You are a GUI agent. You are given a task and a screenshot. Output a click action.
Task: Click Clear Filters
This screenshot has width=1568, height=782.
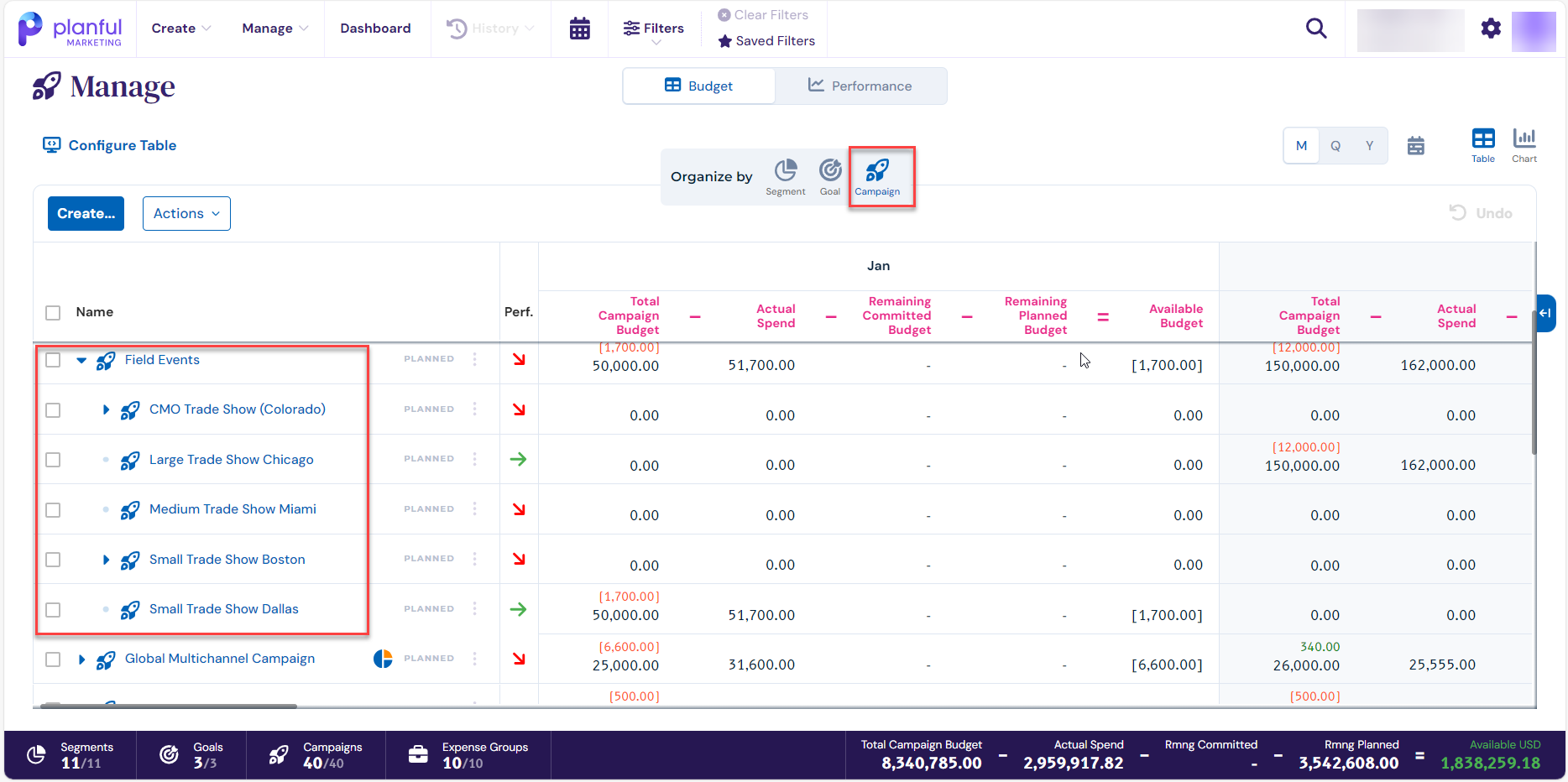pos(763,15)
